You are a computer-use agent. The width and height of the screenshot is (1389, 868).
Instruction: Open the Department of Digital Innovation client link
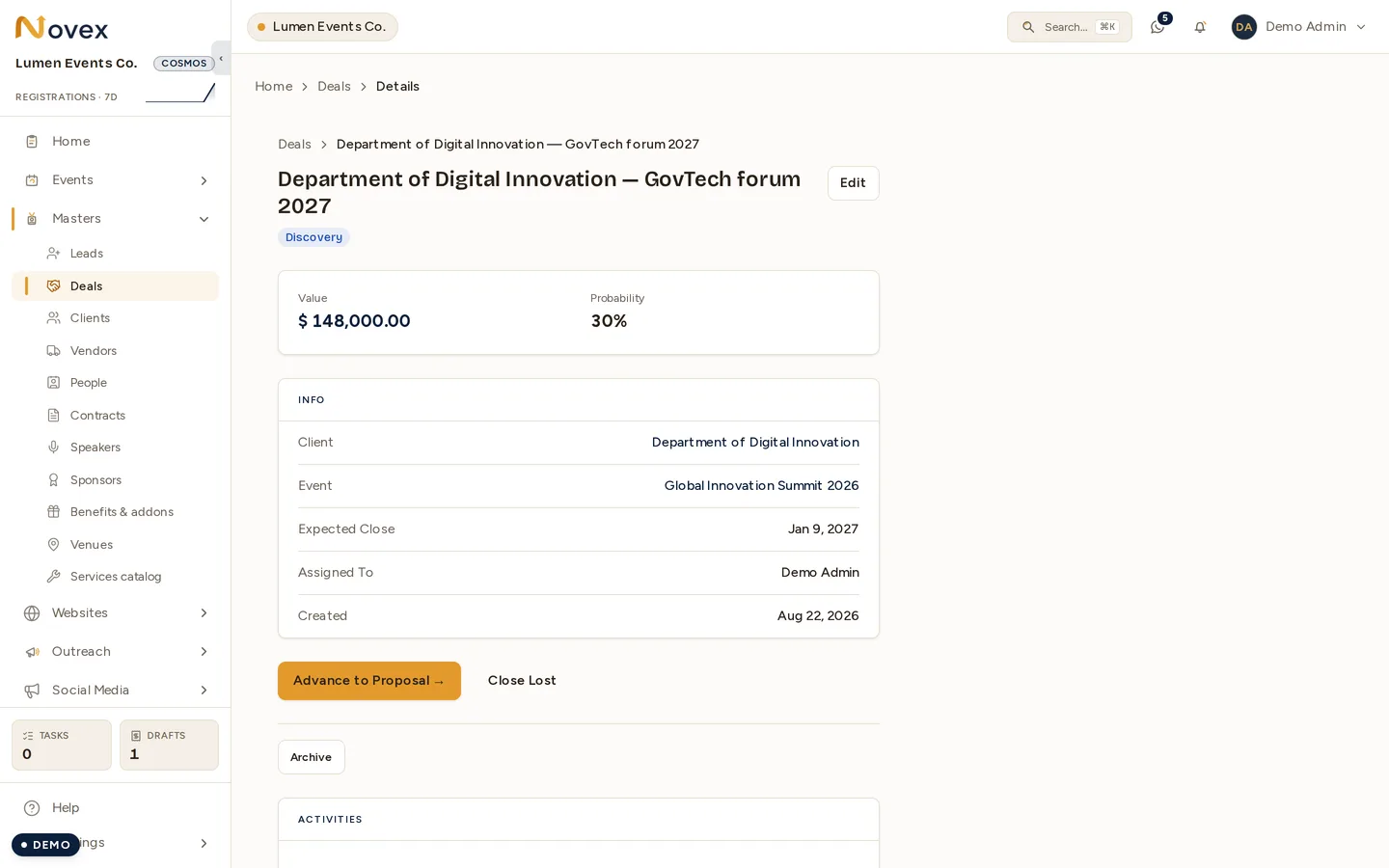click(x=755, y=443)
